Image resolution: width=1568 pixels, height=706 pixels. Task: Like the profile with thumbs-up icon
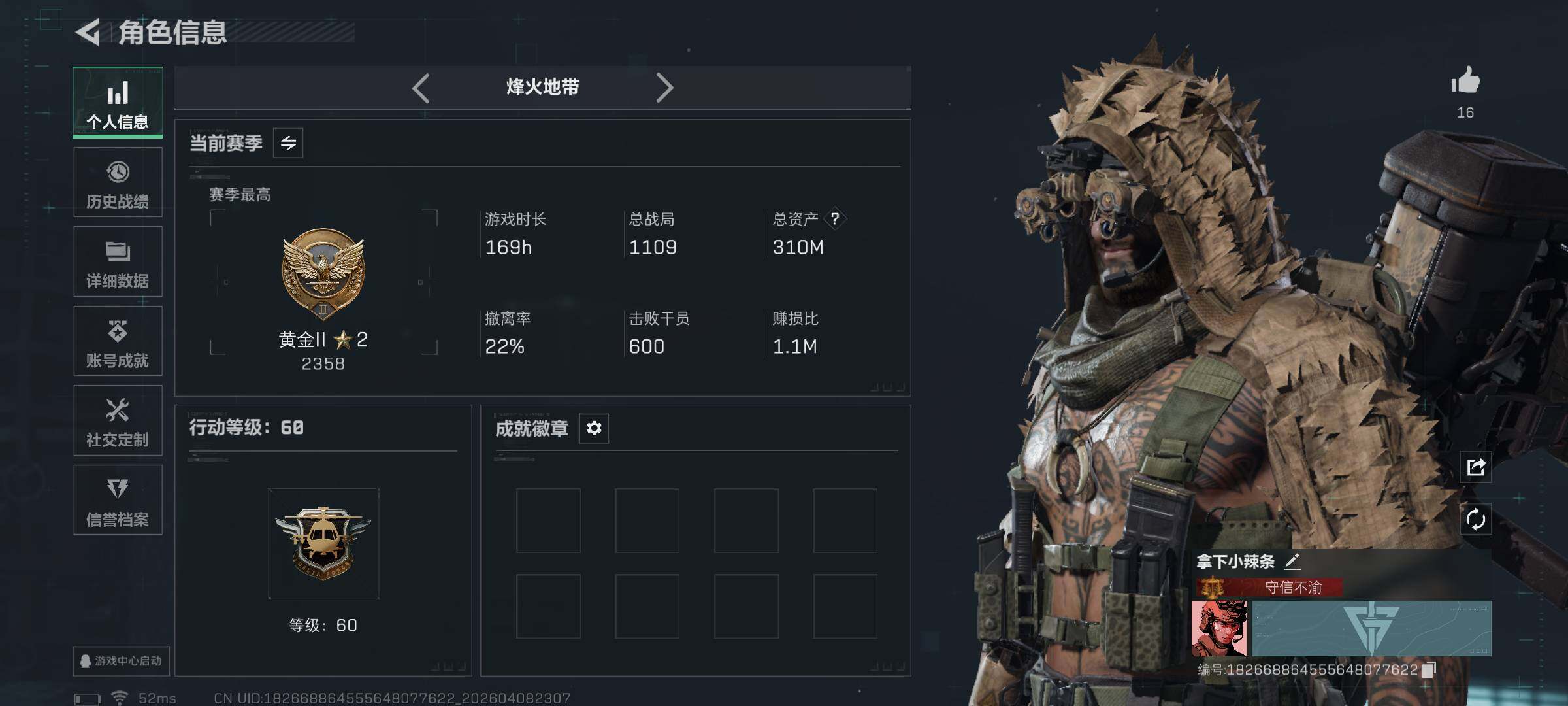(x=1465, y=81)
